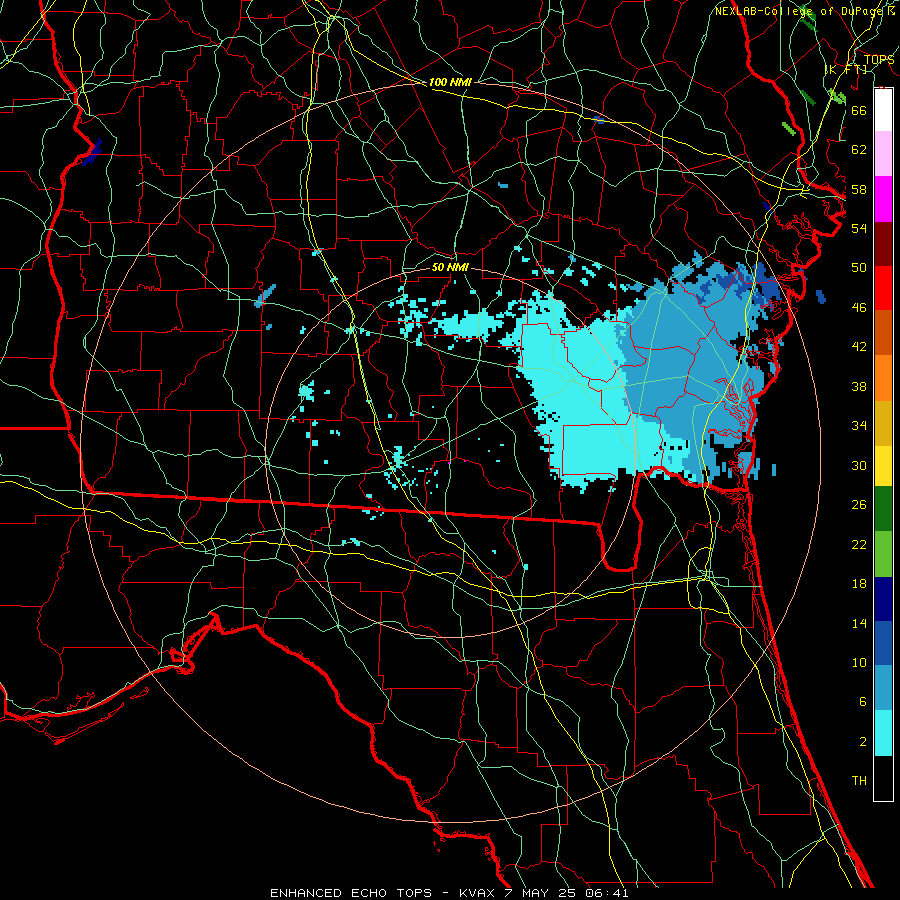Click the 'TH' legend label
Screen dimensions: 900x900
(859, 781)
